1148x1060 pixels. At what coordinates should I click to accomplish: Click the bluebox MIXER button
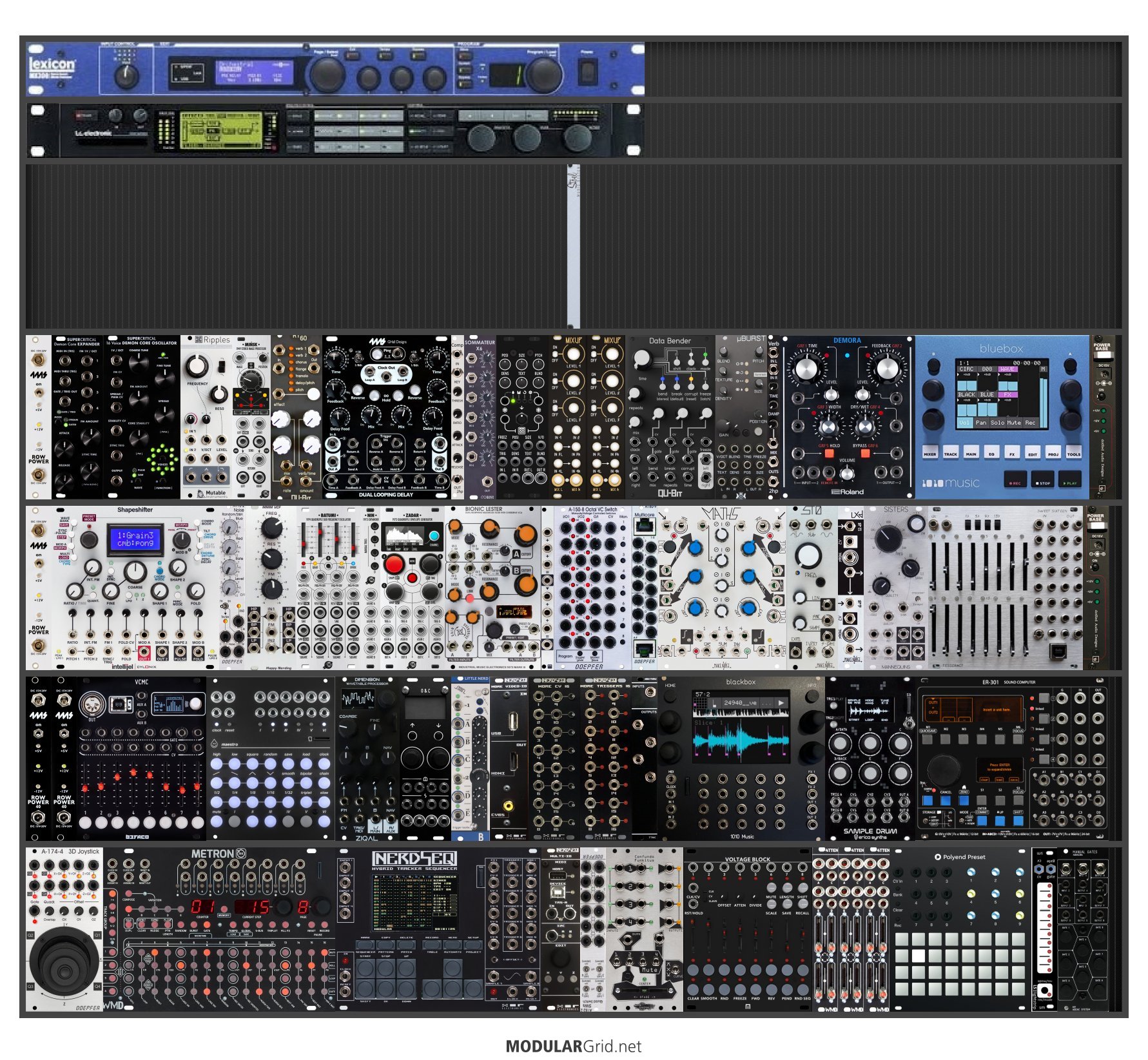pyautogui.click(x=929, y=450)
